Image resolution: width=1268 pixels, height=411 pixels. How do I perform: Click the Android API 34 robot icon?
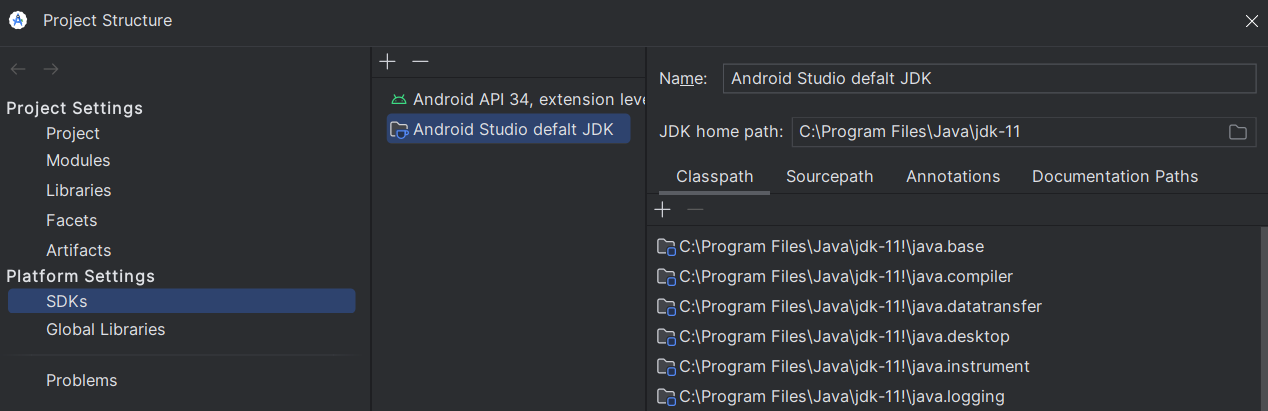pos(399,100)
